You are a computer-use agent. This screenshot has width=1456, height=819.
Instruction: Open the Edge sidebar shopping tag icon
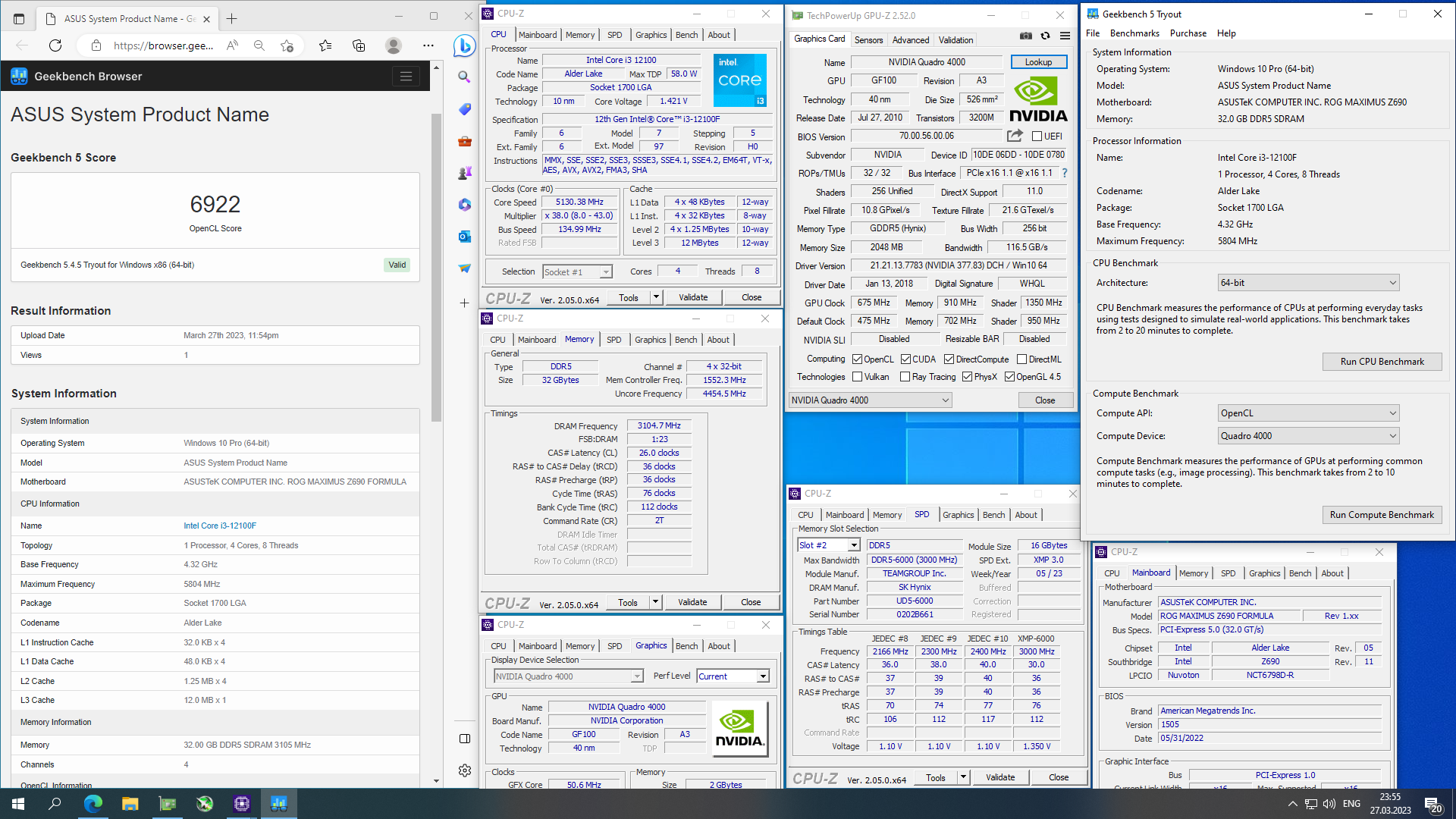point(464,109)
